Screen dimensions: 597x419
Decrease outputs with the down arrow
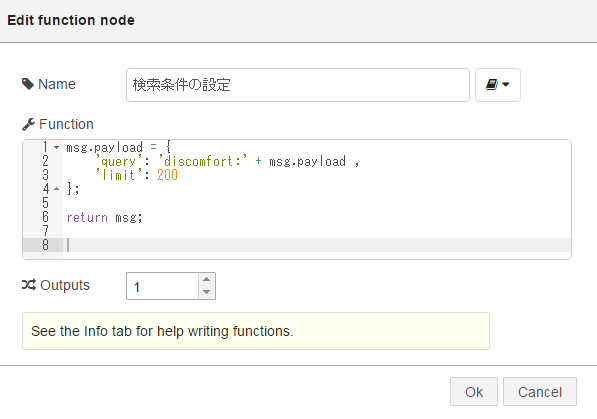point(206,292)
